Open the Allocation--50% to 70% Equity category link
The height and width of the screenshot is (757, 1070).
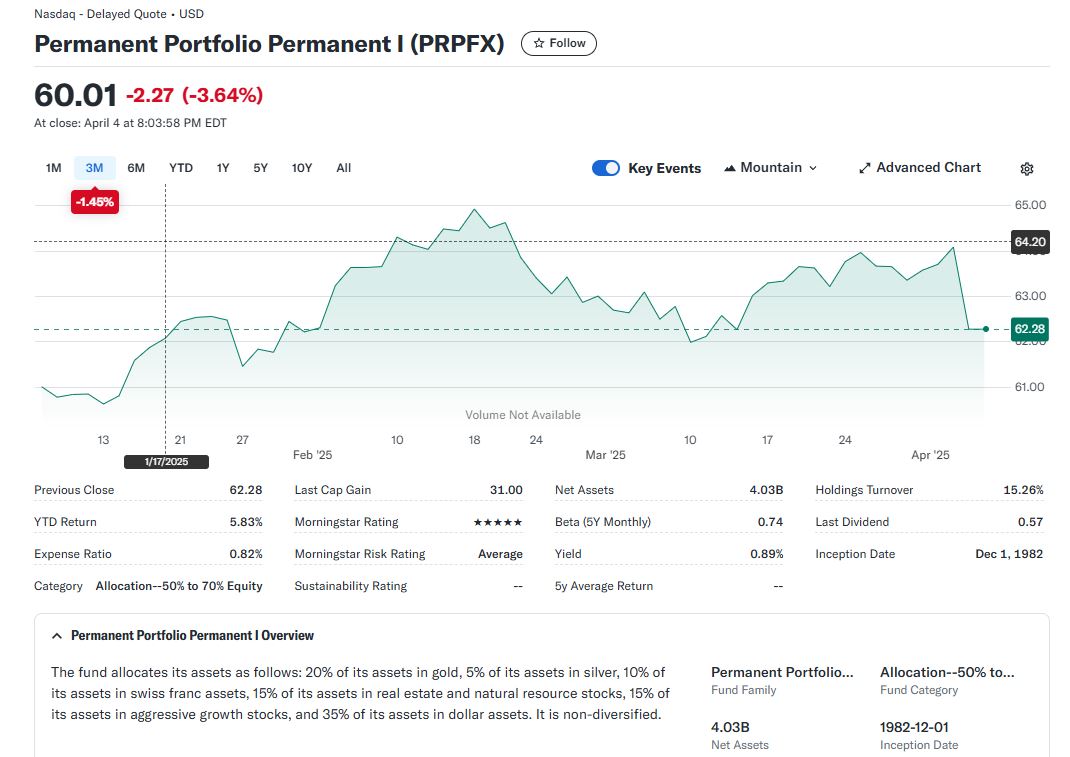(179, 586)
